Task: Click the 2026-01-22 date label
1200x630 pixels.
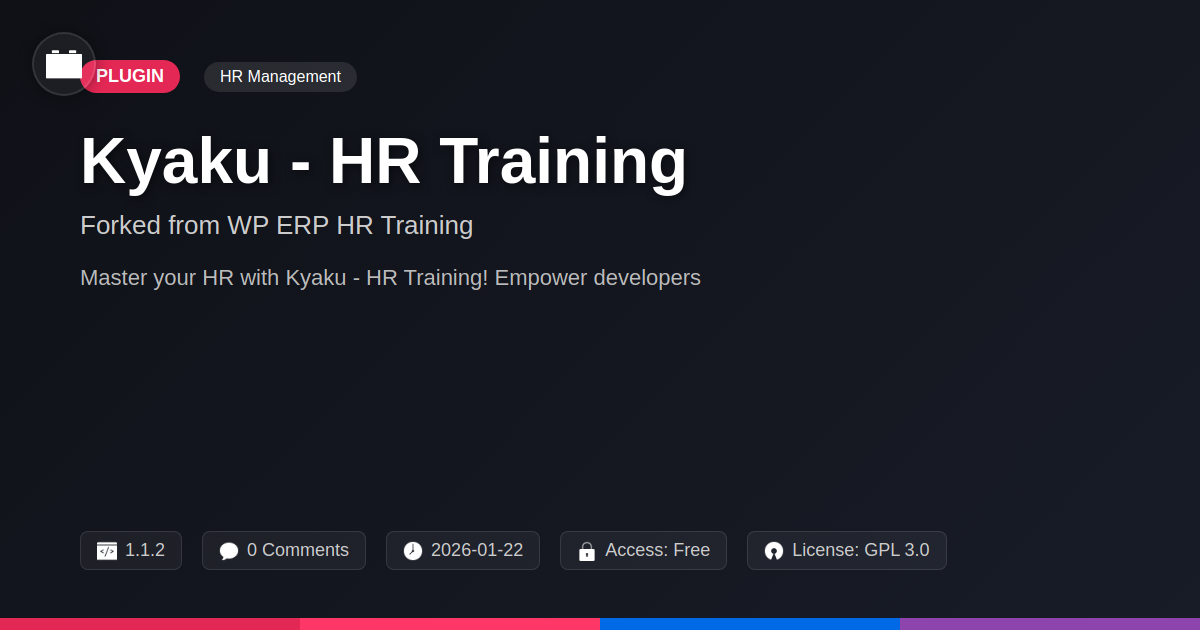Action: coord(477,550)
